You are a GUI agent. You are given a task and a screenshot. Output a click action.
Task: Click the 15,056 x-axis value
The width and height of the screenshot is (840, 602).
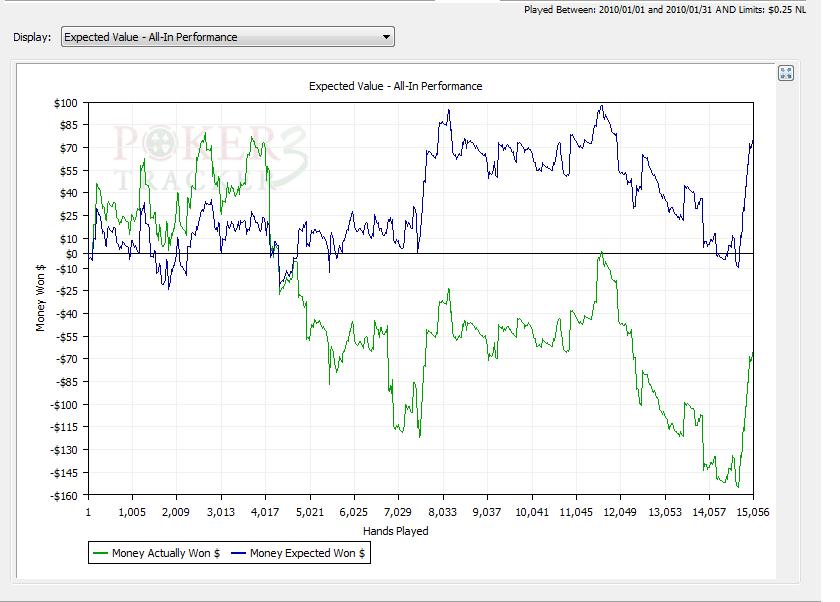[x=753, y=512]
